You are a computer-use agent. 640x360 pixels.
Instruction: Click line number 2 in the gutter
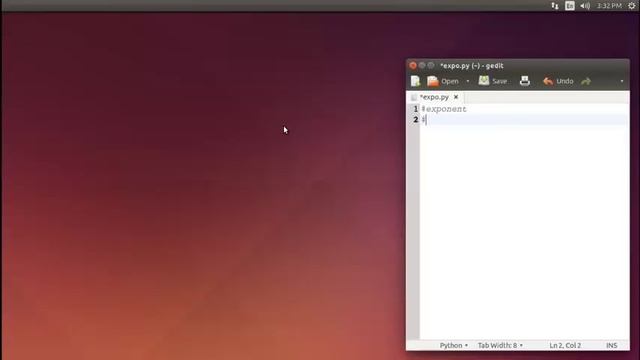(416, 120)
